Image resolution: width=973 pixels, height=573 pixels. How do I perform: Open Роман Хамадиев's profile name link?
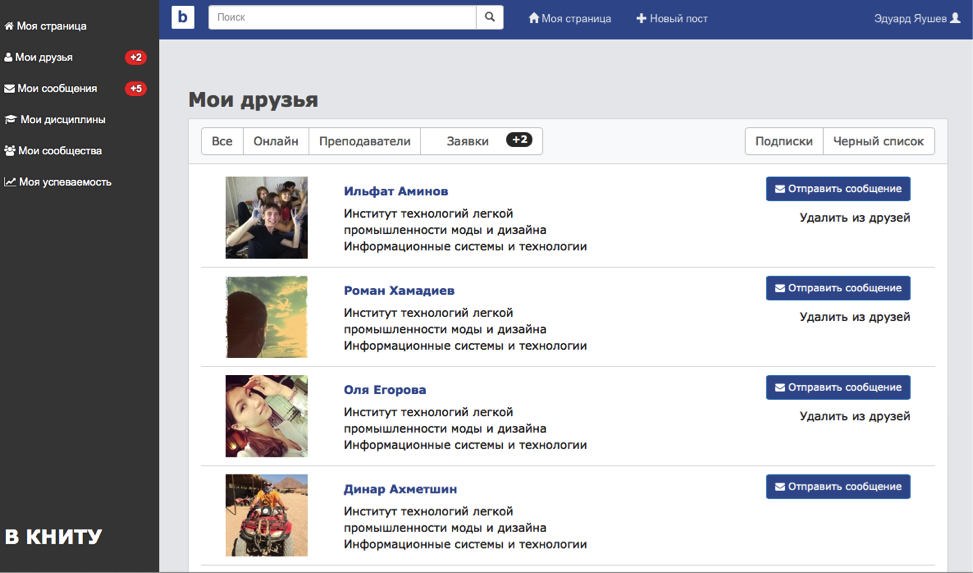tap(399, 291)
